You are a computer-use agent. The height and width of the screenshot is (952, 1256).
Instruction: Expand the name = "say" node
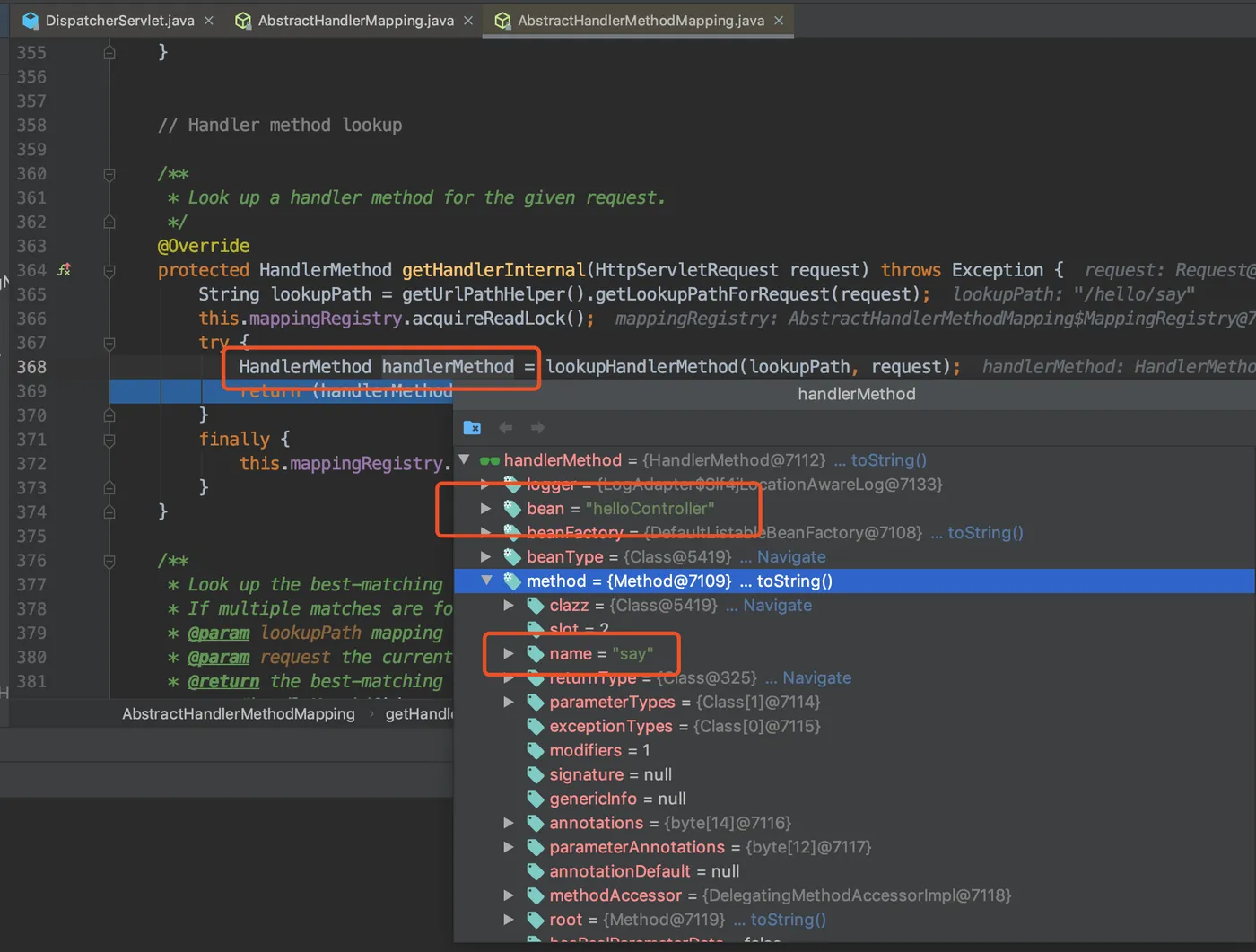[509, 653]
